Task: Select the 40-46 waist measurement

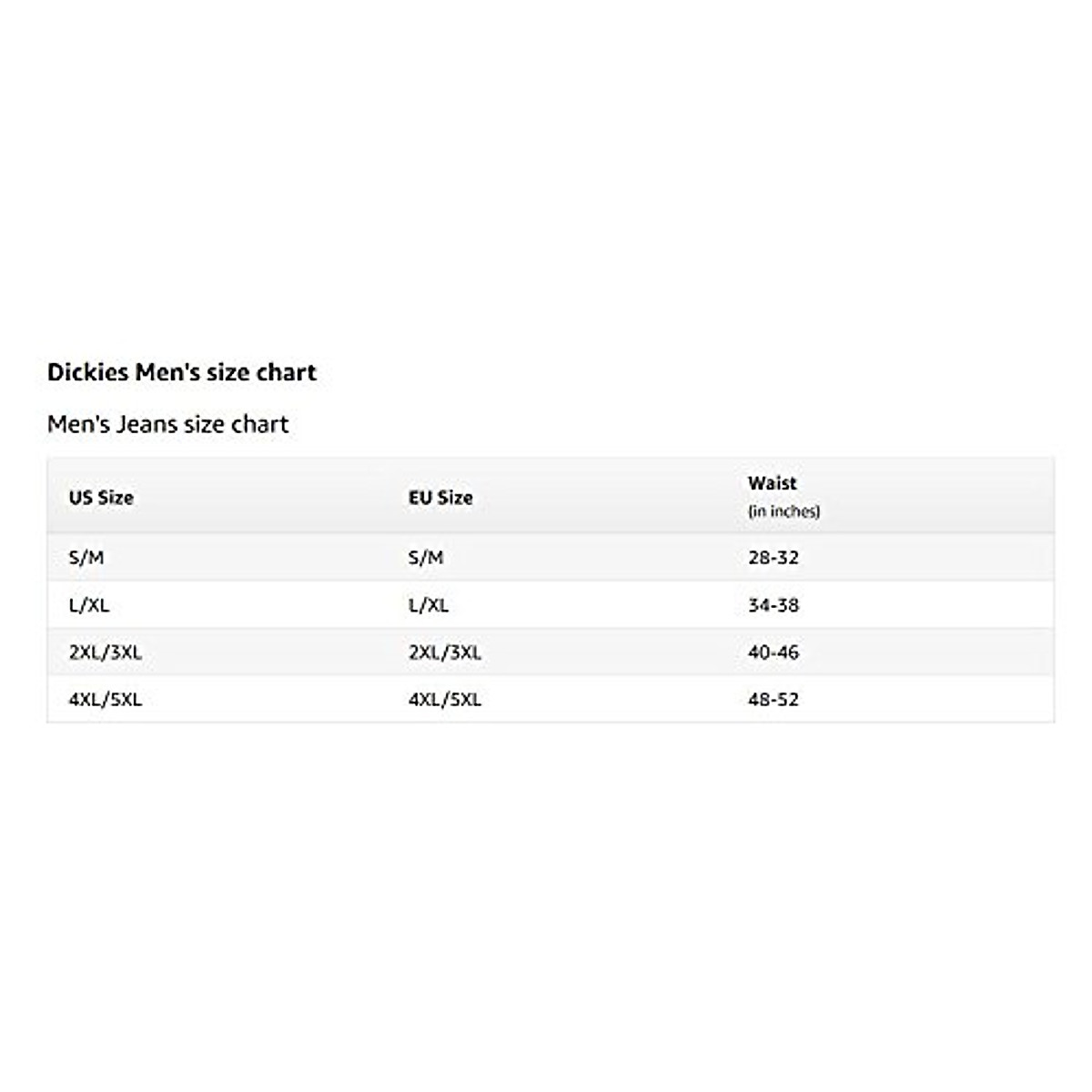Action: 773,652
